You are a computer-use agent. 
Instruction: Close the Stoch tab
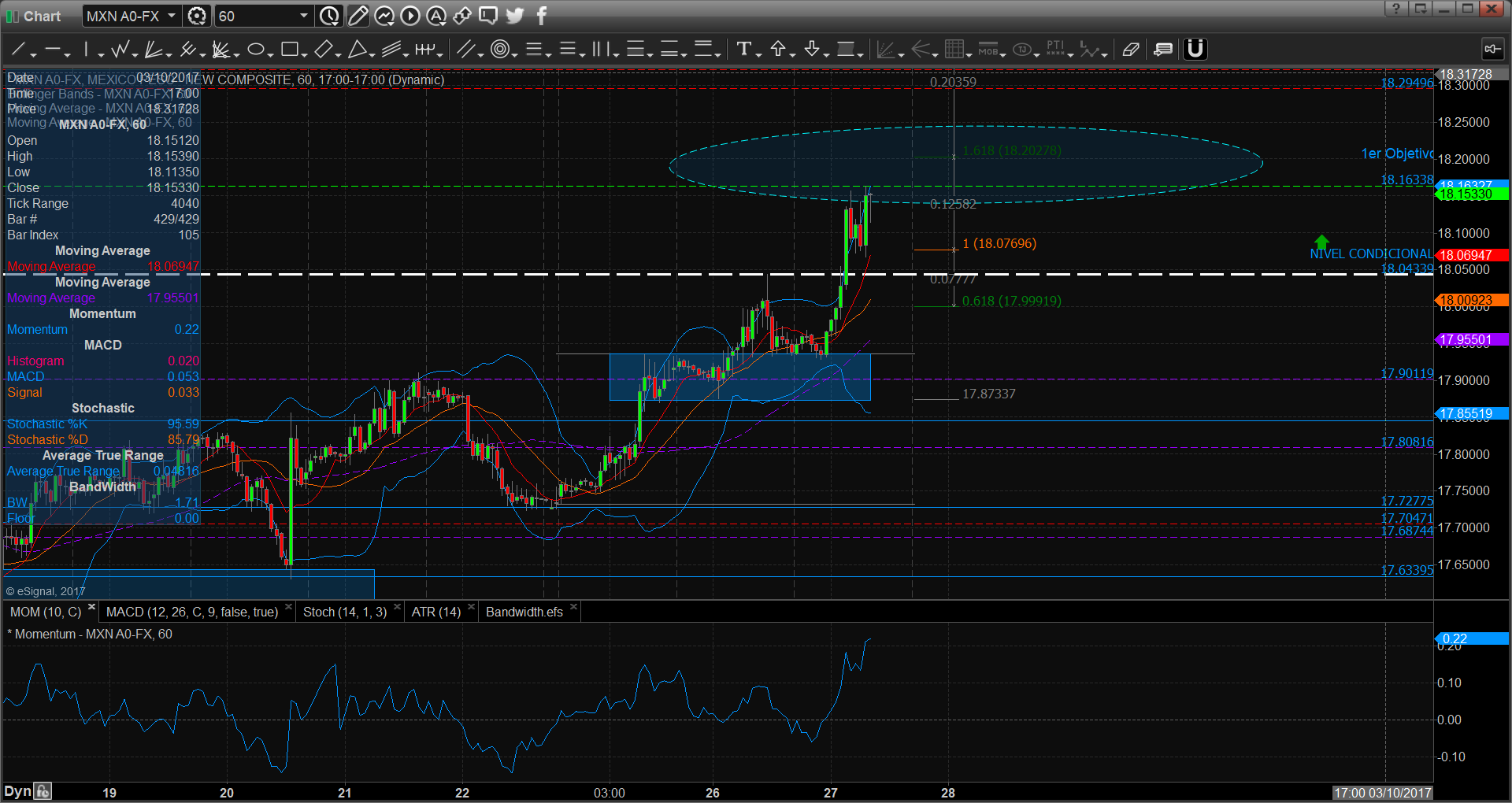tap(397, 607)
